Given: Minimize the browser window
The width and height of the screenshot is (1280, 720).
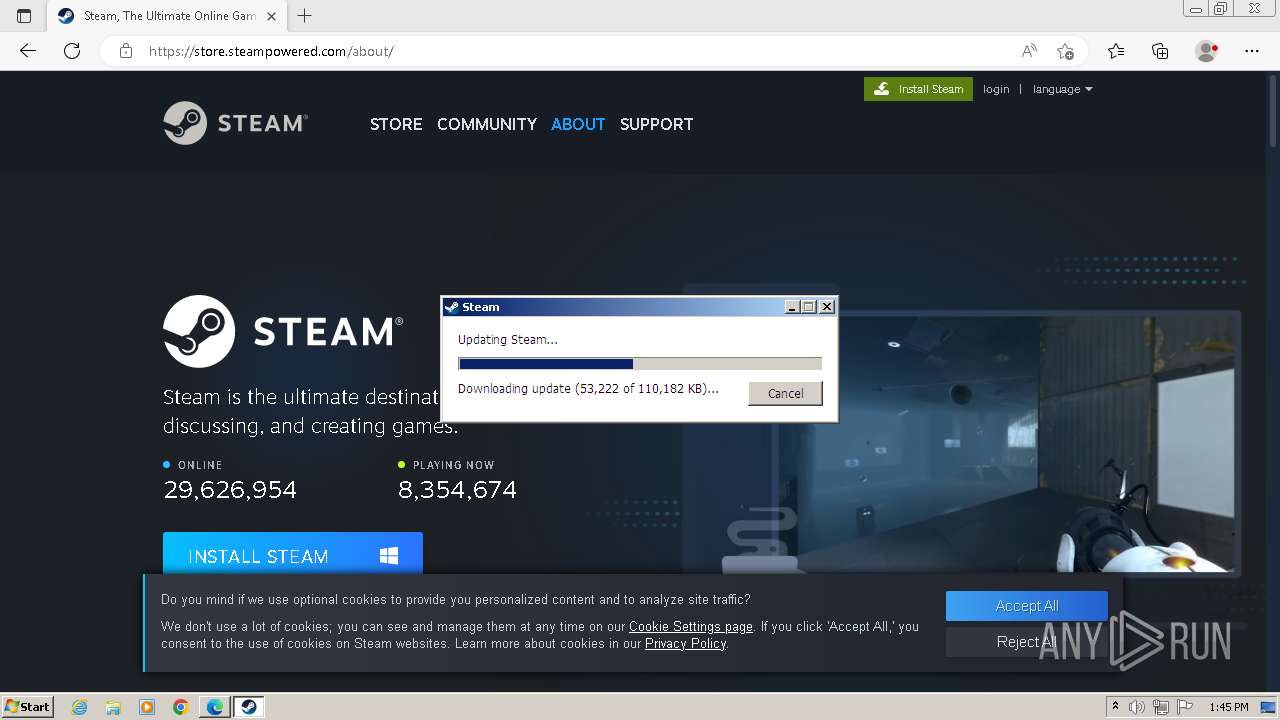Looking at the screenshot, I should pos(1194,9).
